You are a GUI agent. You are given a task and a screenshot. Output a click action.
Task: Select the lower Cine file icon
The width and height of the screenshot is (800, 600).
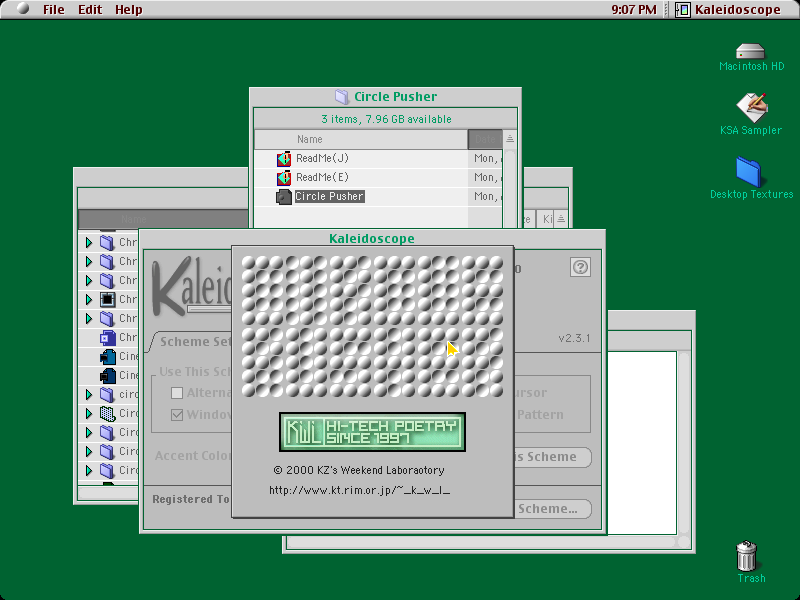pyautogui.click(x=108, y=375)
